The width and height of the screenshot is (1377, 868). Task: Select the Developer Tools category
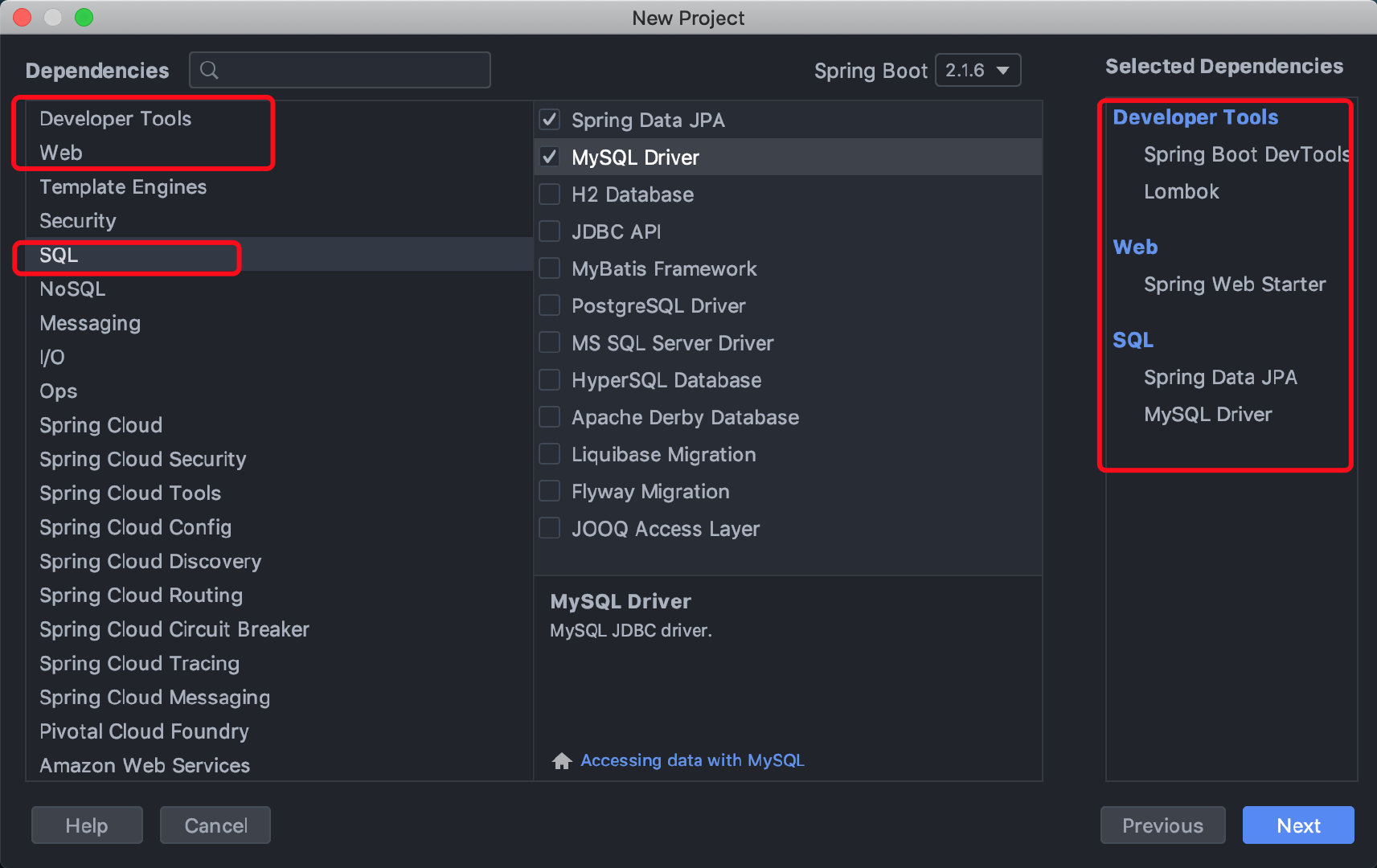[116, 119]
